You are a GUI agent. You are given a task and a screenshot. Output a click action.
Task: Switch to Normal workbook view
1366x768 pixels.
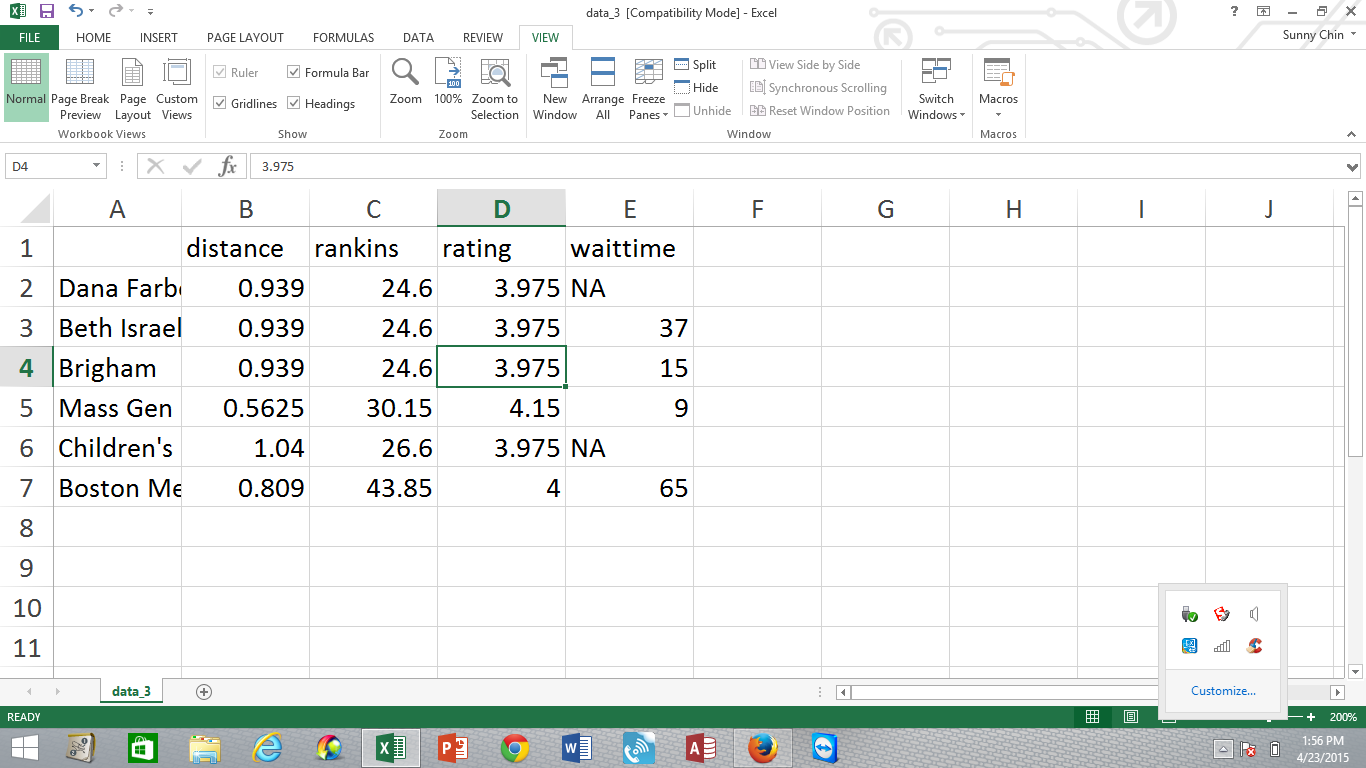(x=26, y=87)
